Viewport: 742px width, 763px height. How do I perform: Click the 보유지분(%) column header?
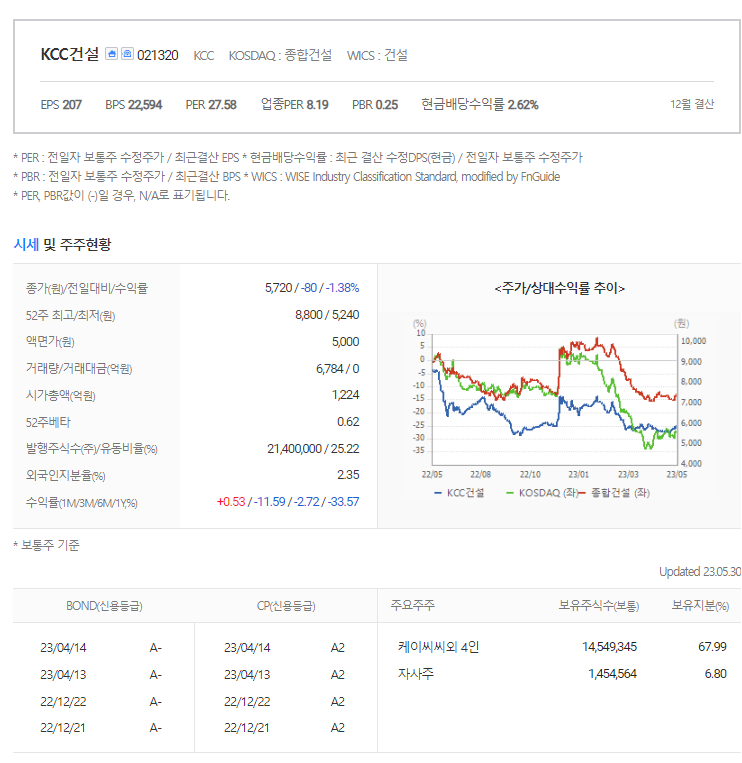(700, 605)
